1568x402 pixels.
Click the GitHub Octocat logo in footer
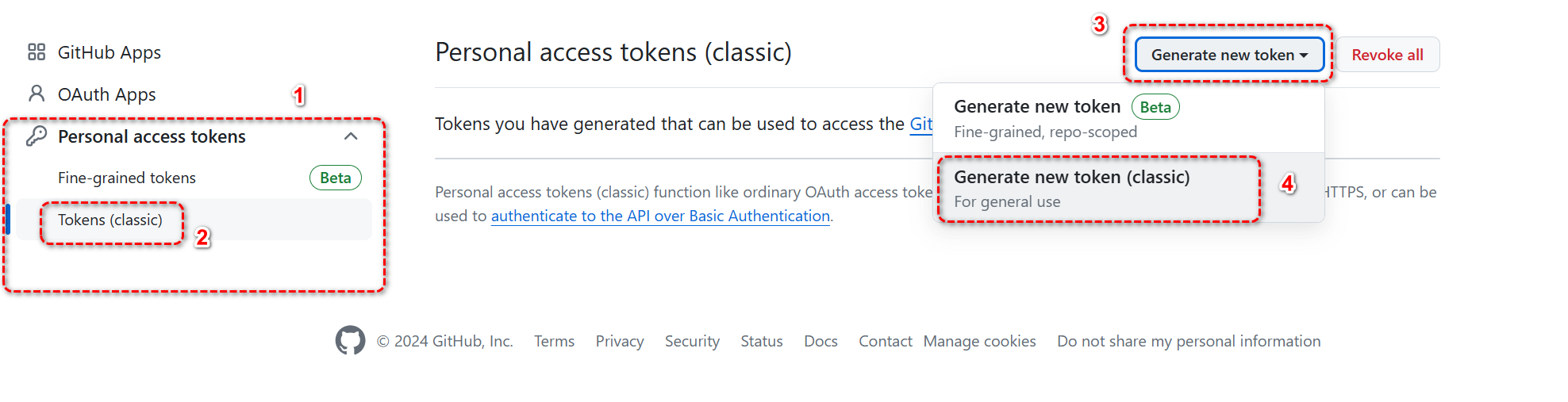pyautogui.click(x=350, y=341)
